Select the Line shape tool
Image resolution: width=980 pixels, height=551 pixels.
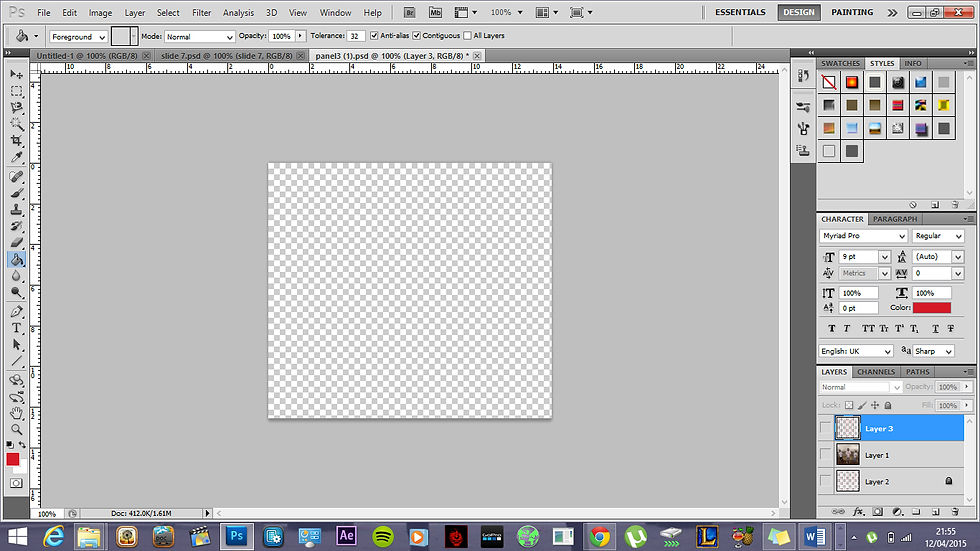[x=16, y=361]
